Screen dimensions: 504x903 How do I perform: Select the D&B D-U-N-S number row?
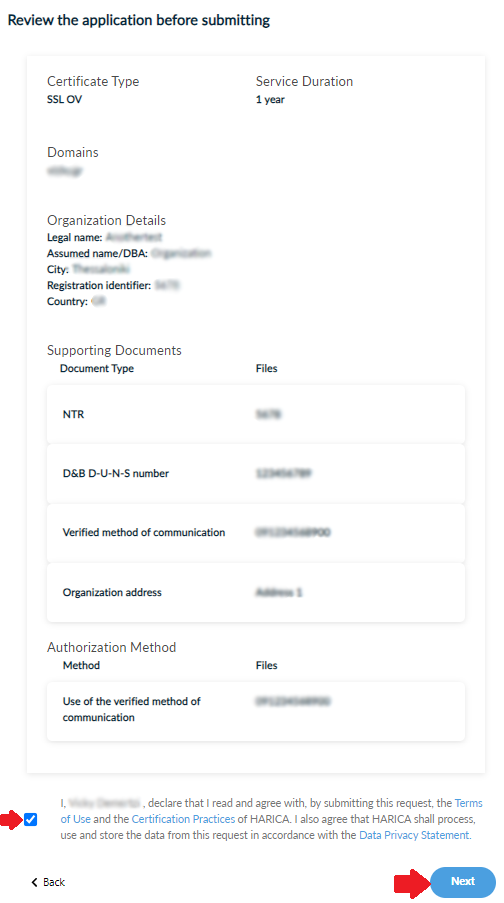coord(256,473)
